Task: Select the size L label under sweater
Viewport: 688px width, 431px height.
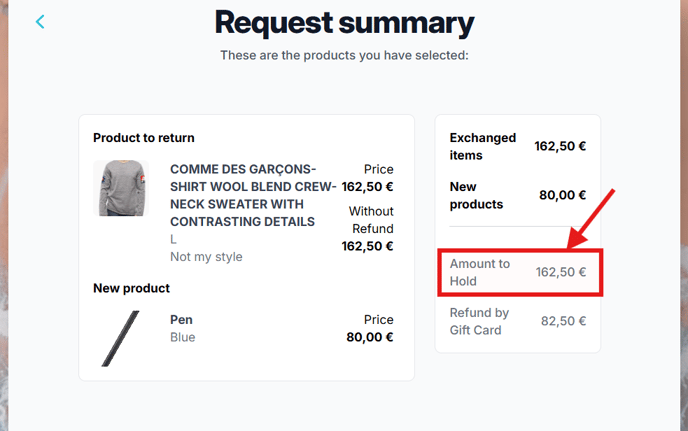Action: (173, 239)
